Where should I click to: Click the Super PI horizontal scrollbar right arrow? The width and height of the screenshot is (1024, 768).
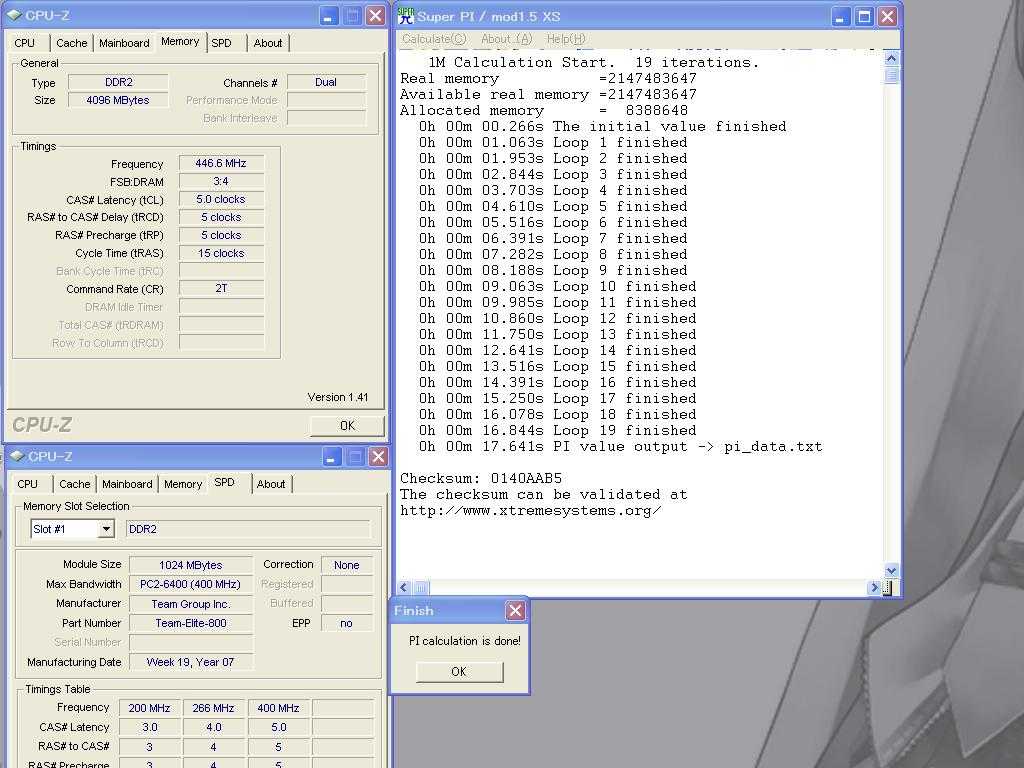click(874, 587)
